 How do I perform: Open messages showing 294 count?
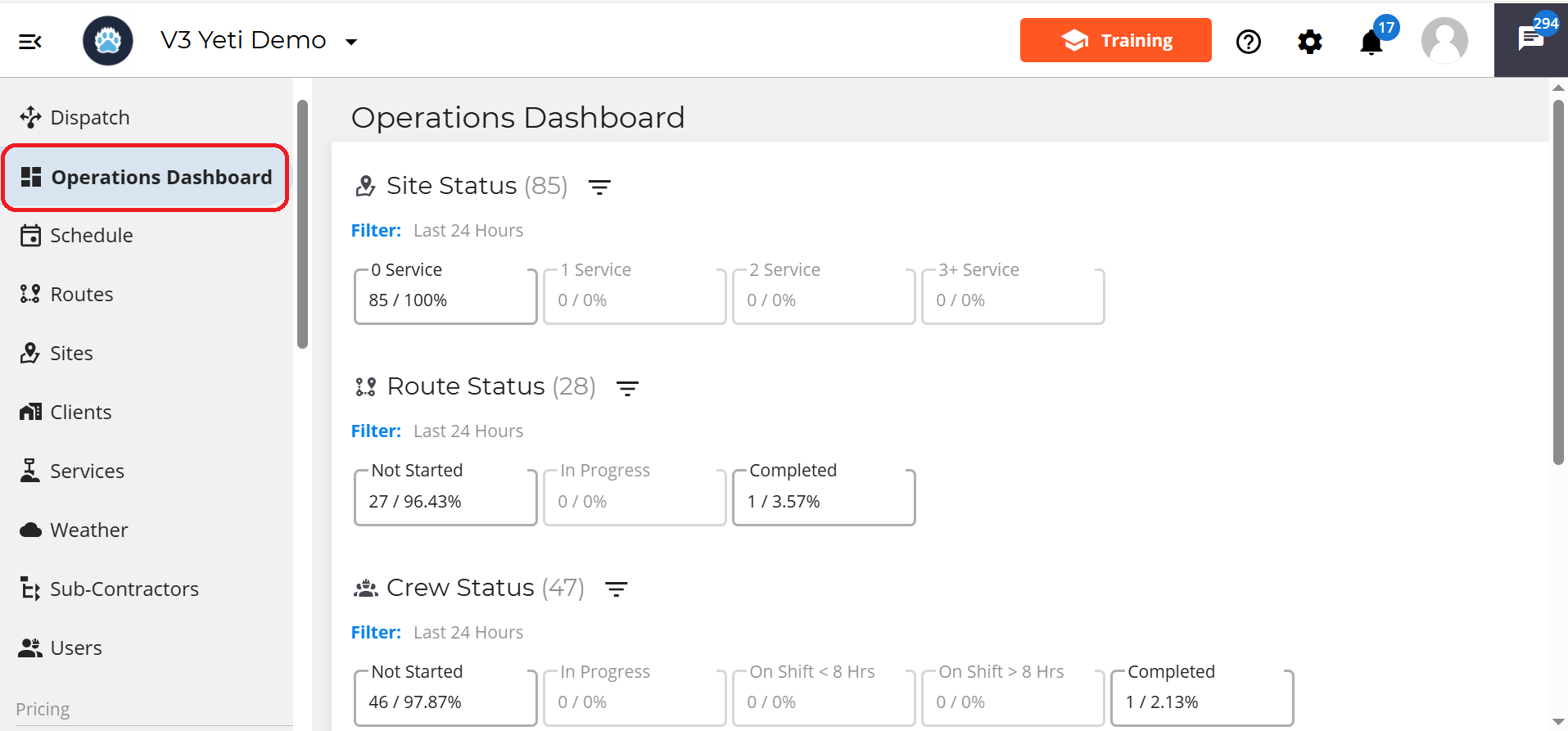pyautogui.click(x=1530, y=38)
